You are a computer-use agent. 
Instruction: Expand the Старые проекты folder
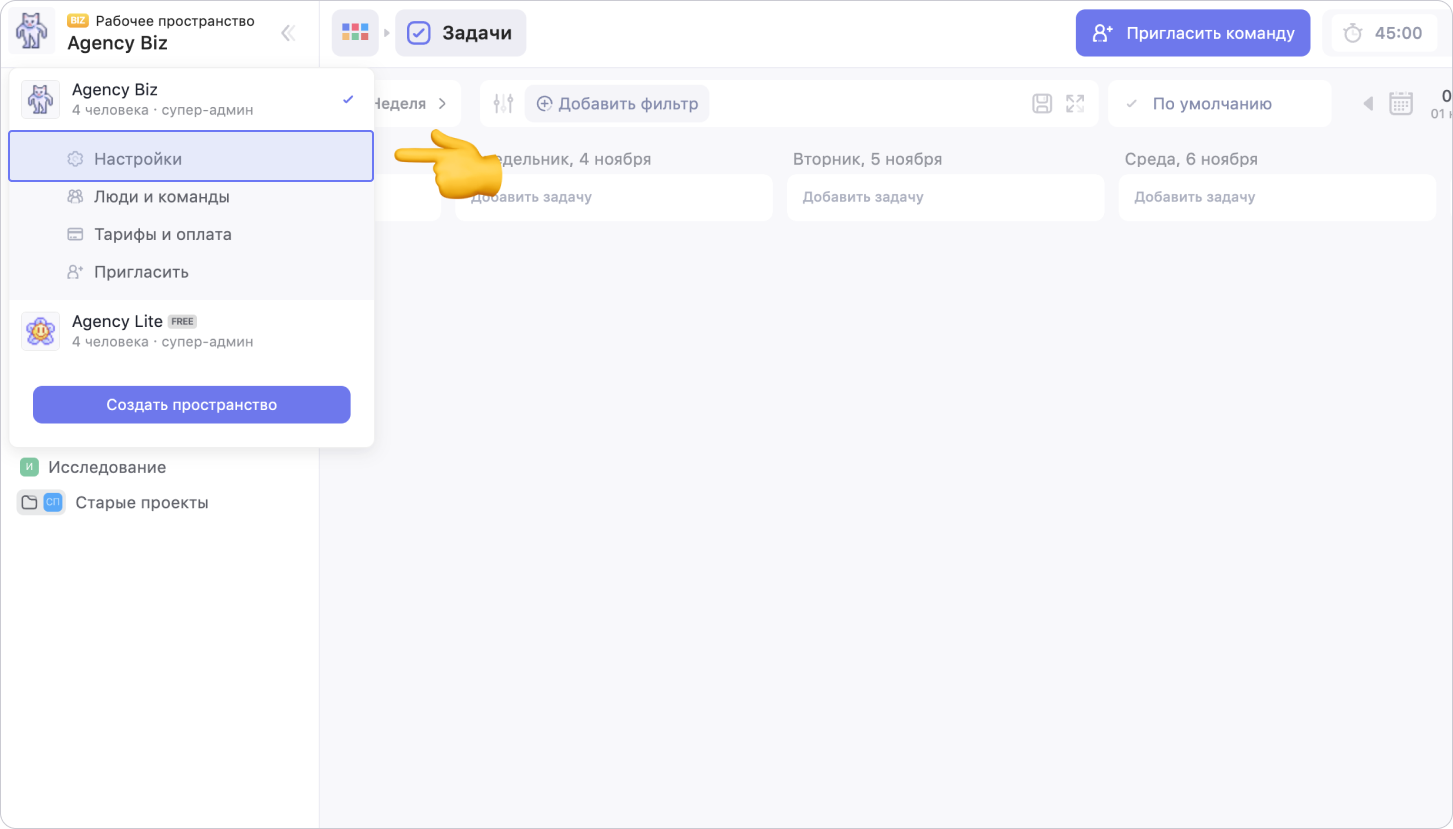coord(29,502)
